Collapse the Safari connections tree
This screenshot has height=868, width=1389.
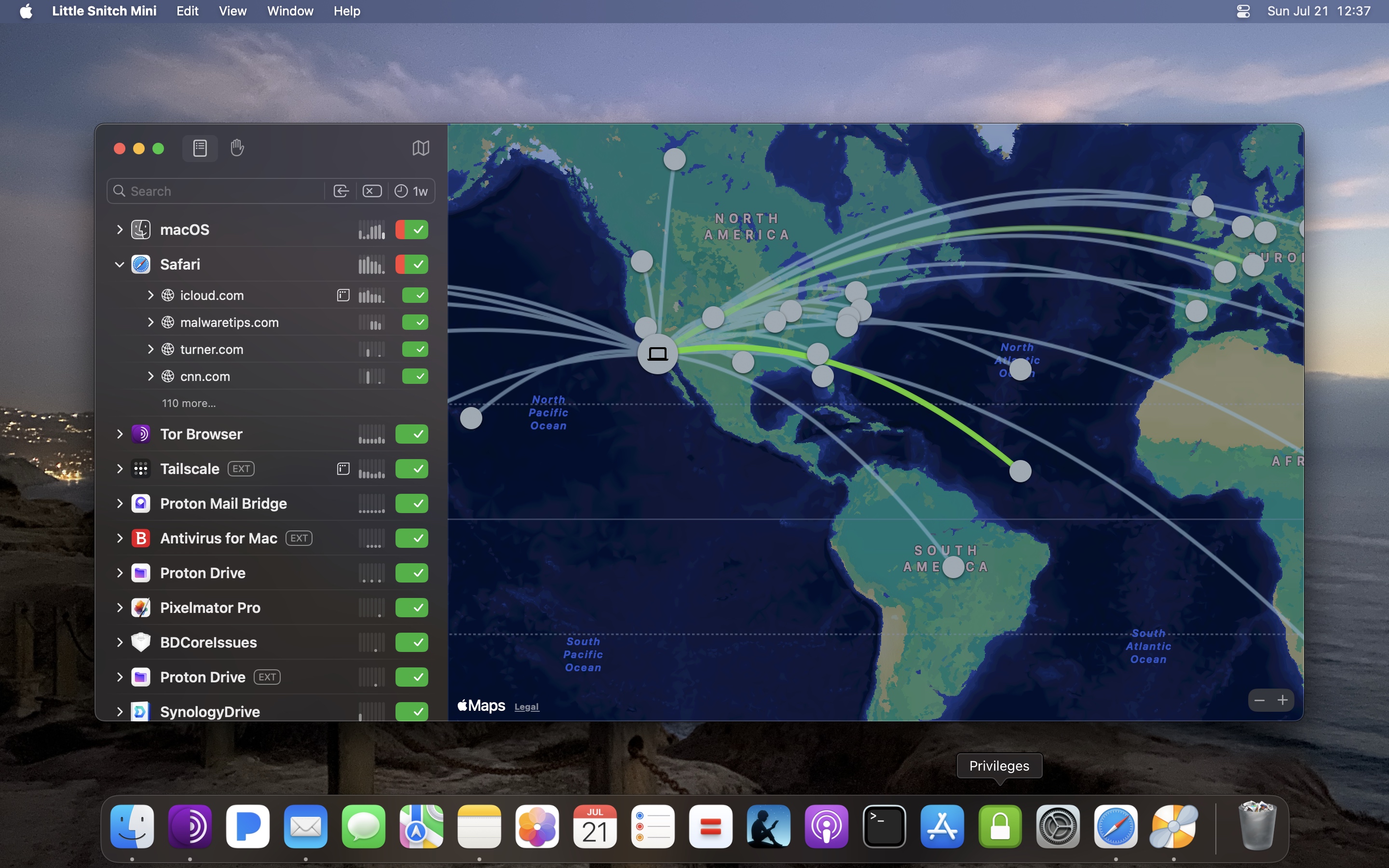pos(120,265)
